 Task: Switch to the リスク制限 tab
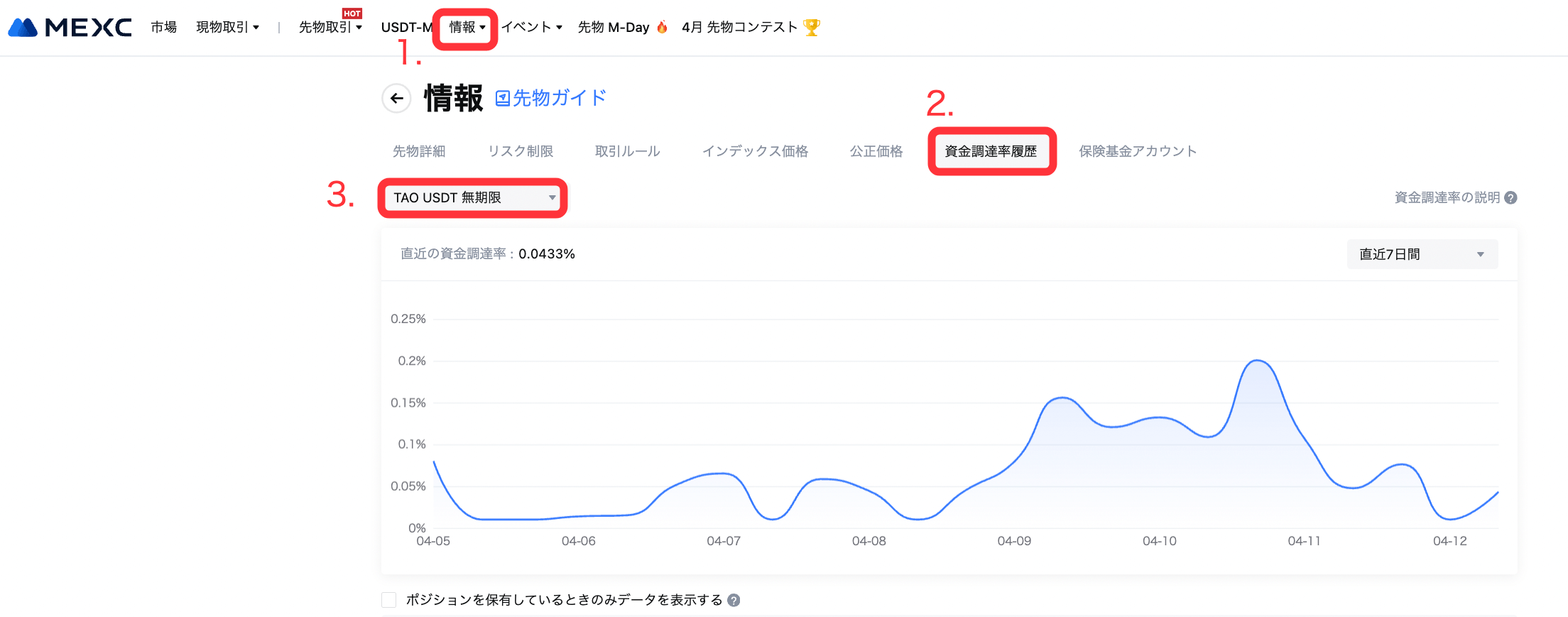pyautogui.click(x=521, y=151)
